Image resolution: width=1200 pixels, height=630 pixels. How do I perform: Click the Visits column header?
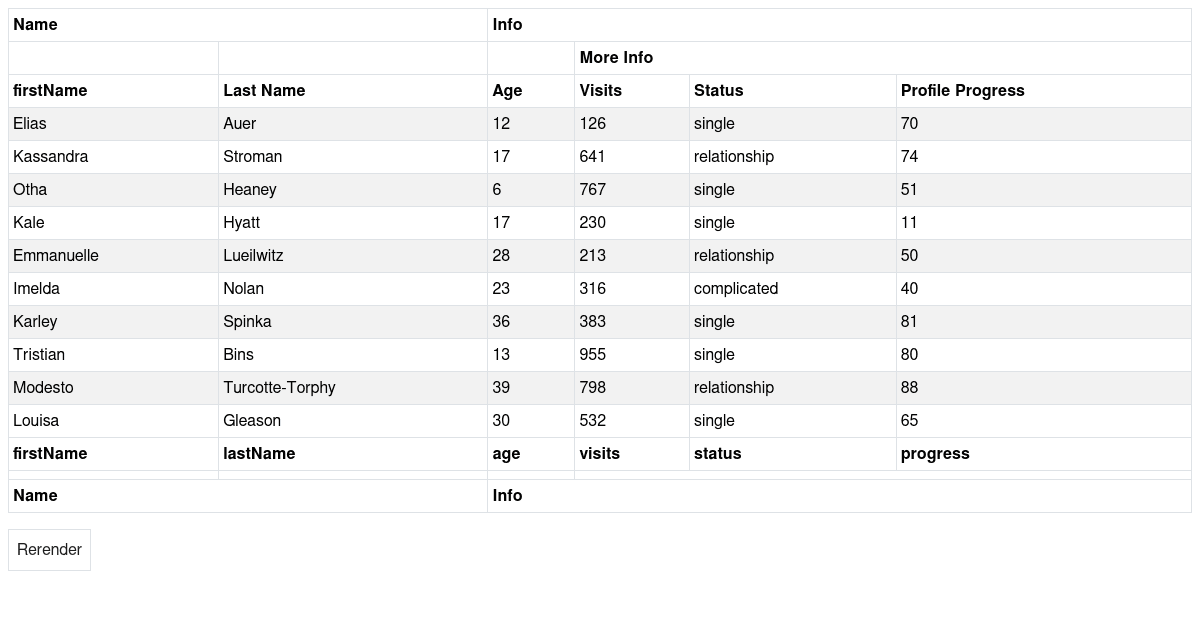click(632, 91)
